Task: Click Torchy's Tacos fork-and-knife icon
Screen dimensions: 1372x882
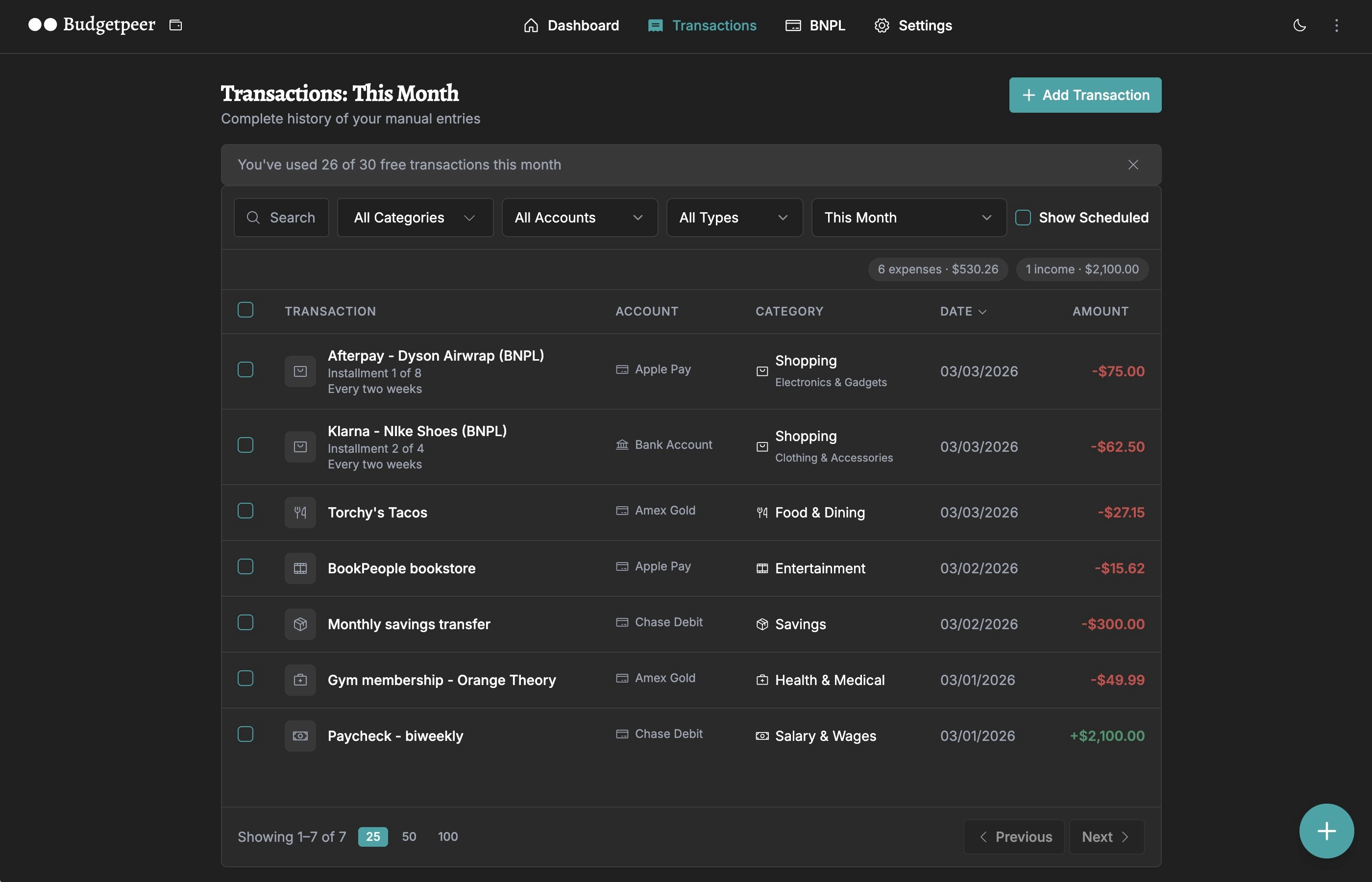Action: coord(300,513)
